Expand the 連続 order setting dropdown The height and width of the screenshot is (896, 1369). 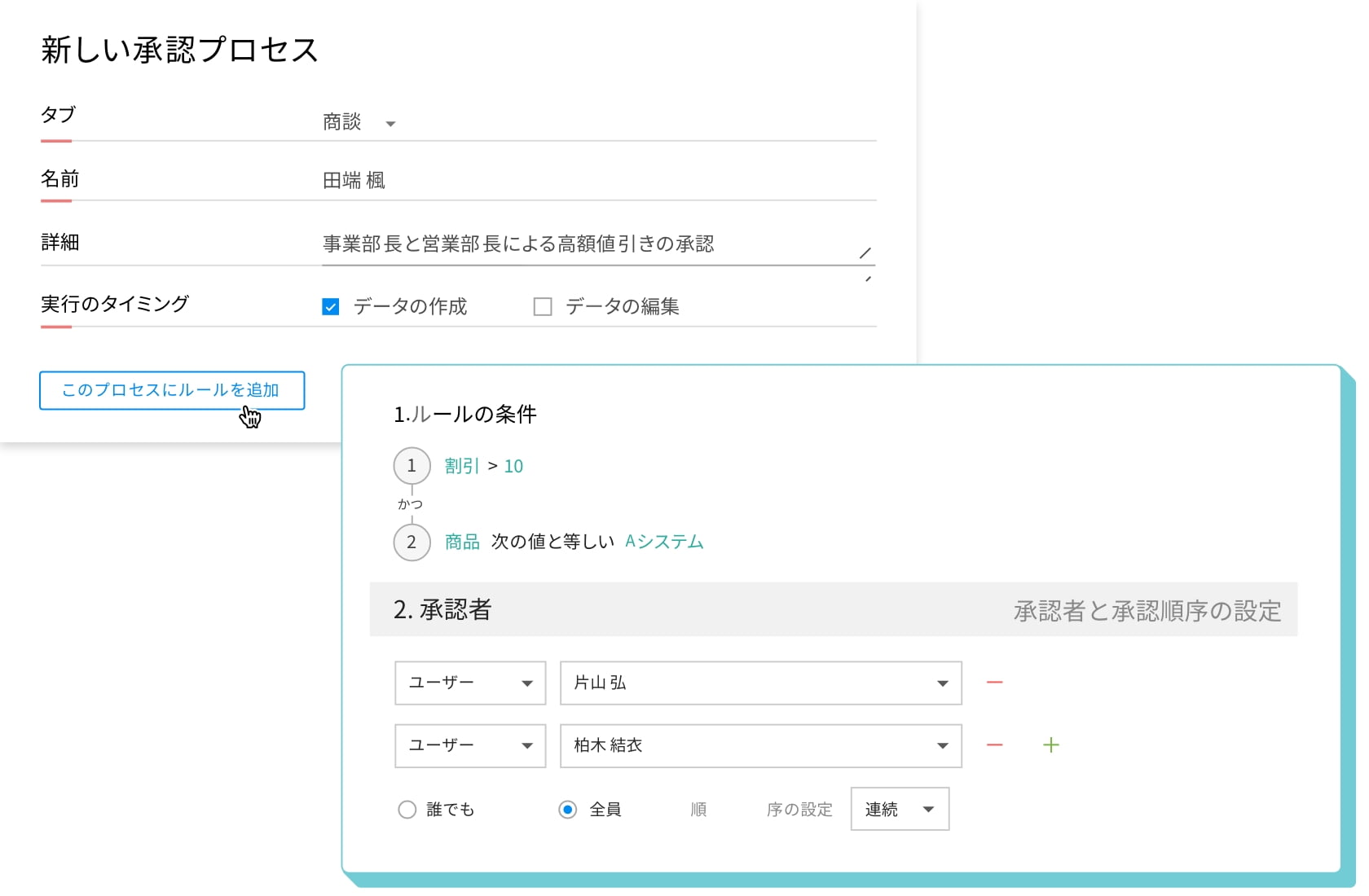tap(900, 809)
